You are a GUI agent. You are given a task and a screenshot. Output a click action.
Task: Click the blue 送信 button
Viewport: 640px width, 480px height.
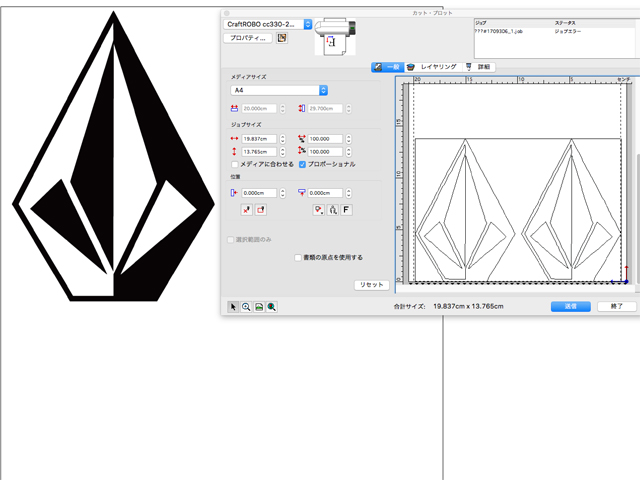(x=571, y=307)
